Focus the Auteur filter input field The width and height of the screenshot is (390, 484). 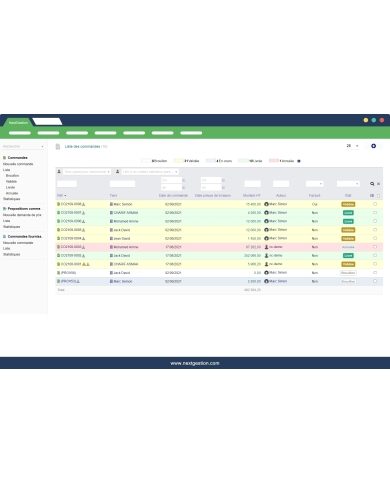[281, 184]
